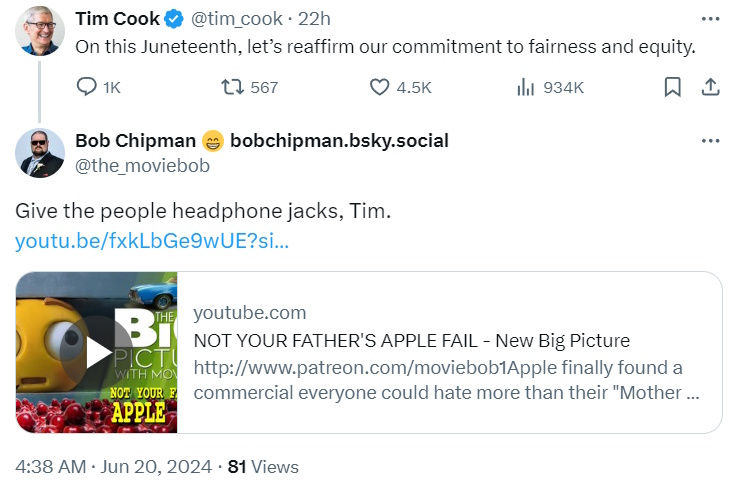
Task: Share Tim Cook's tweet
Action: 710,88
